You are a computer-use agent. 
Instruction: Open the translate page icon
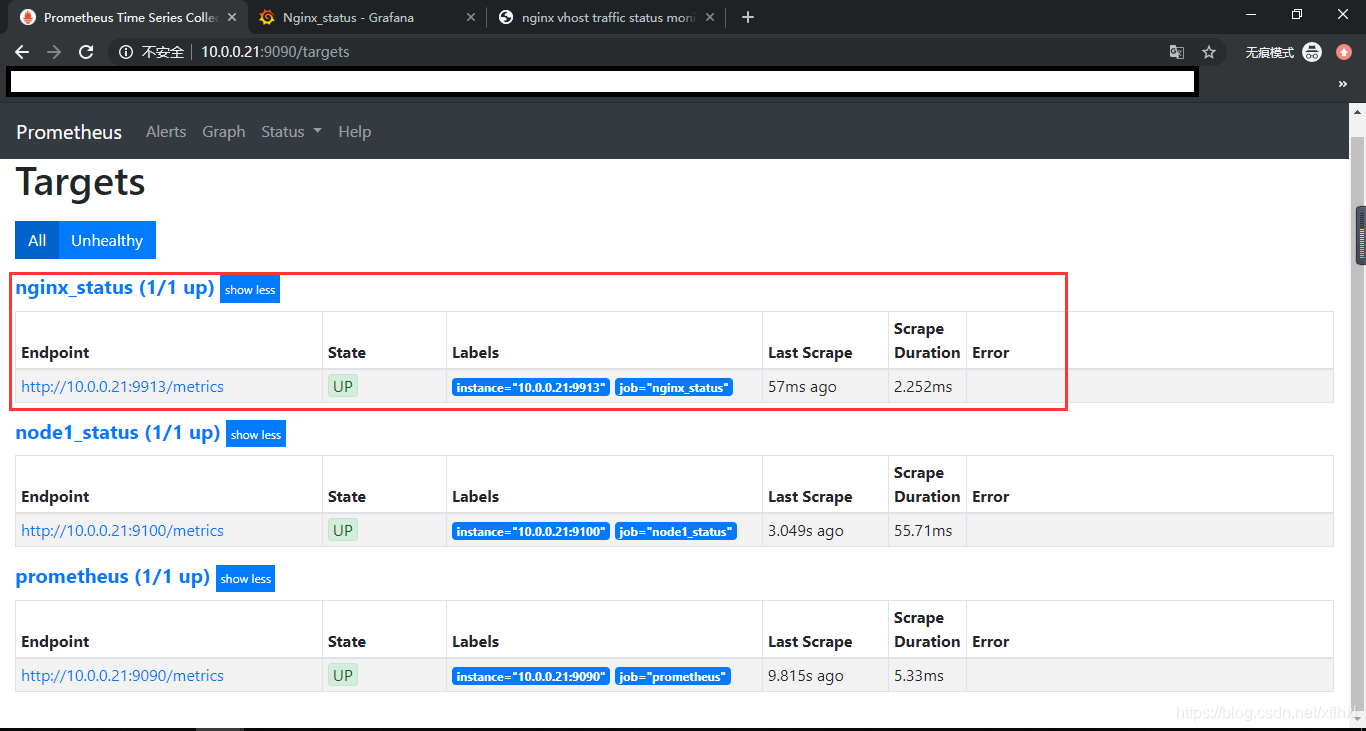coord(1177,52)
